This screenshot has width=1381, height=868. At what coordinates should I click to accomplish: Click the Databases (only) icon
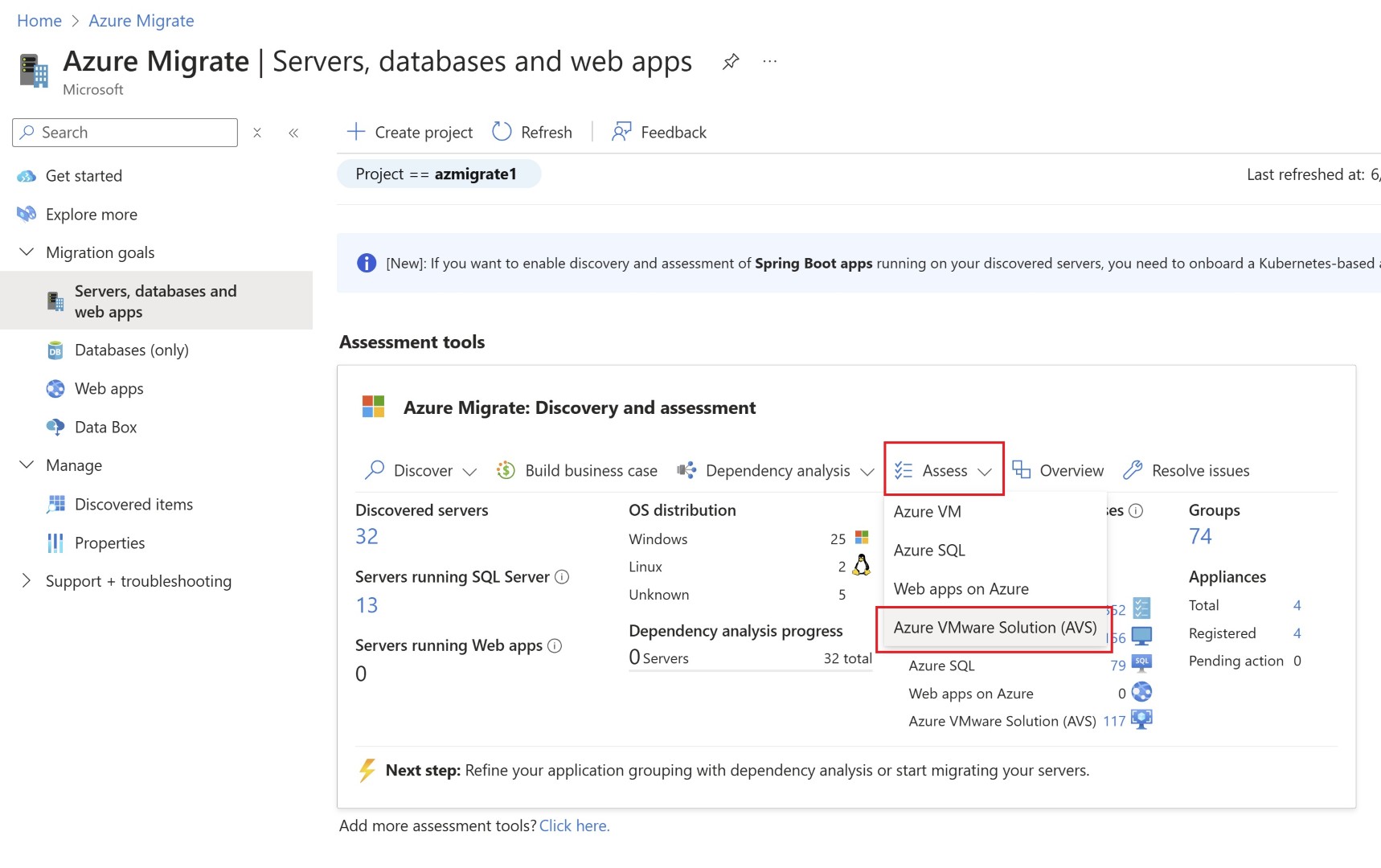coord(55,350)
